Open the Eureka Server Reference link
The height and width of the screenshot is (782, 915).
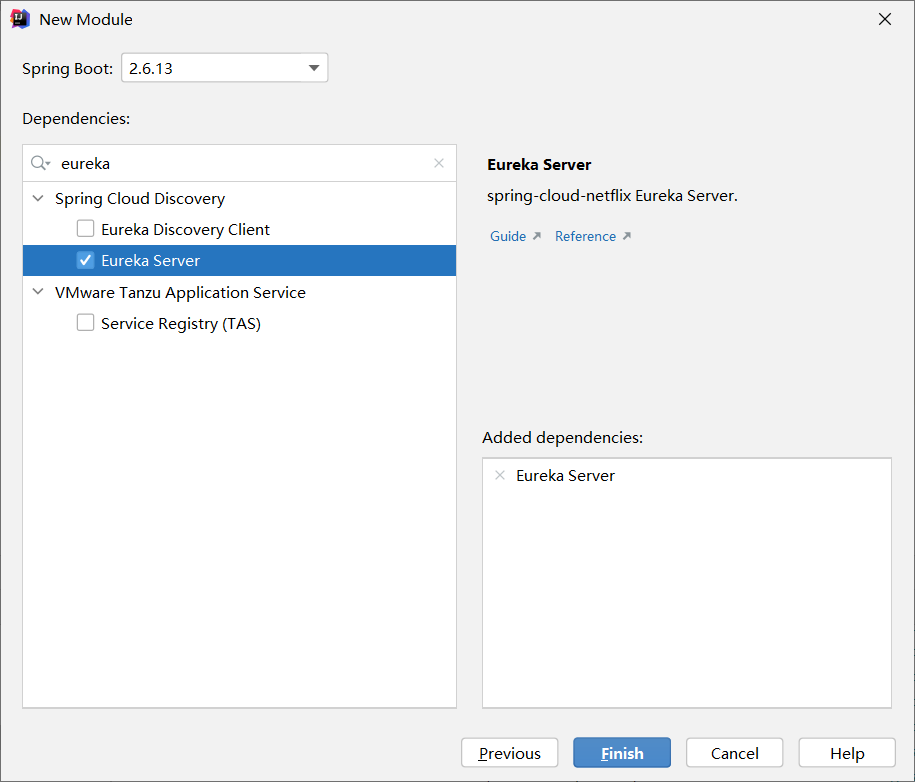coord(593,236)
